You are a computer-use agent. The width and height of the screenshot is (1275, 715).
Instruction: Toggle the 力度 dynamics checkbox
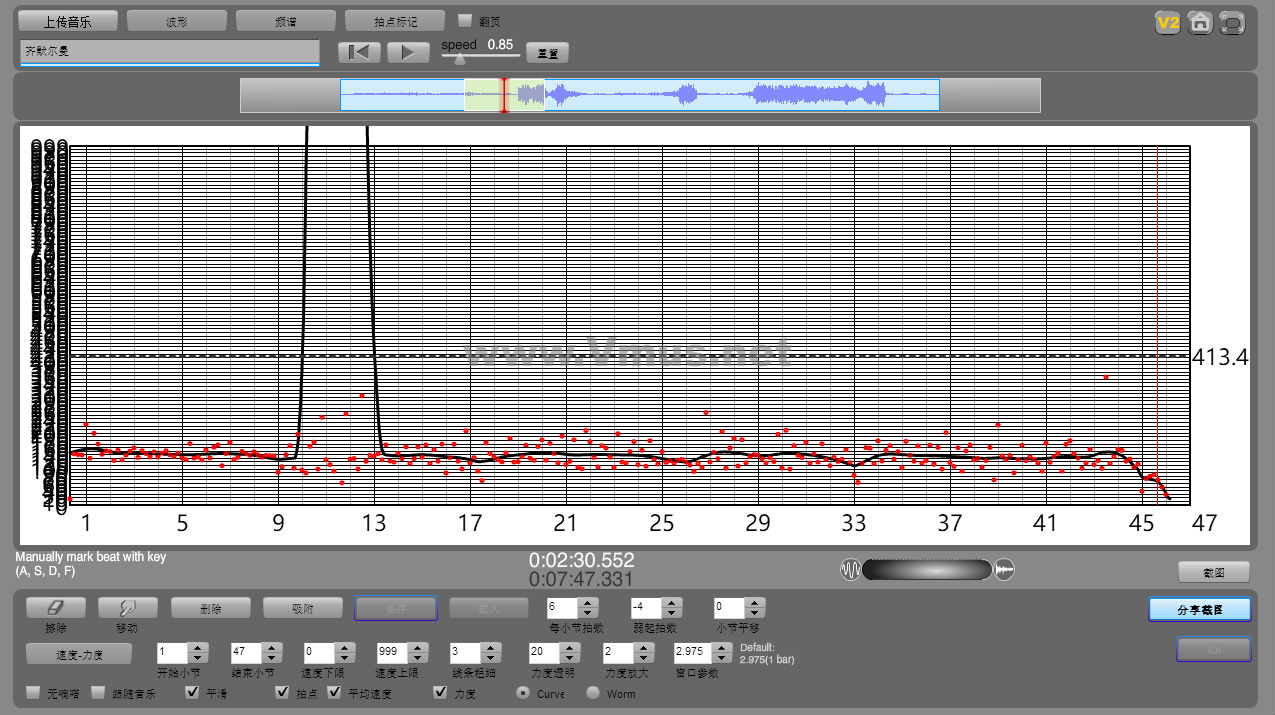tap(440, 692)
